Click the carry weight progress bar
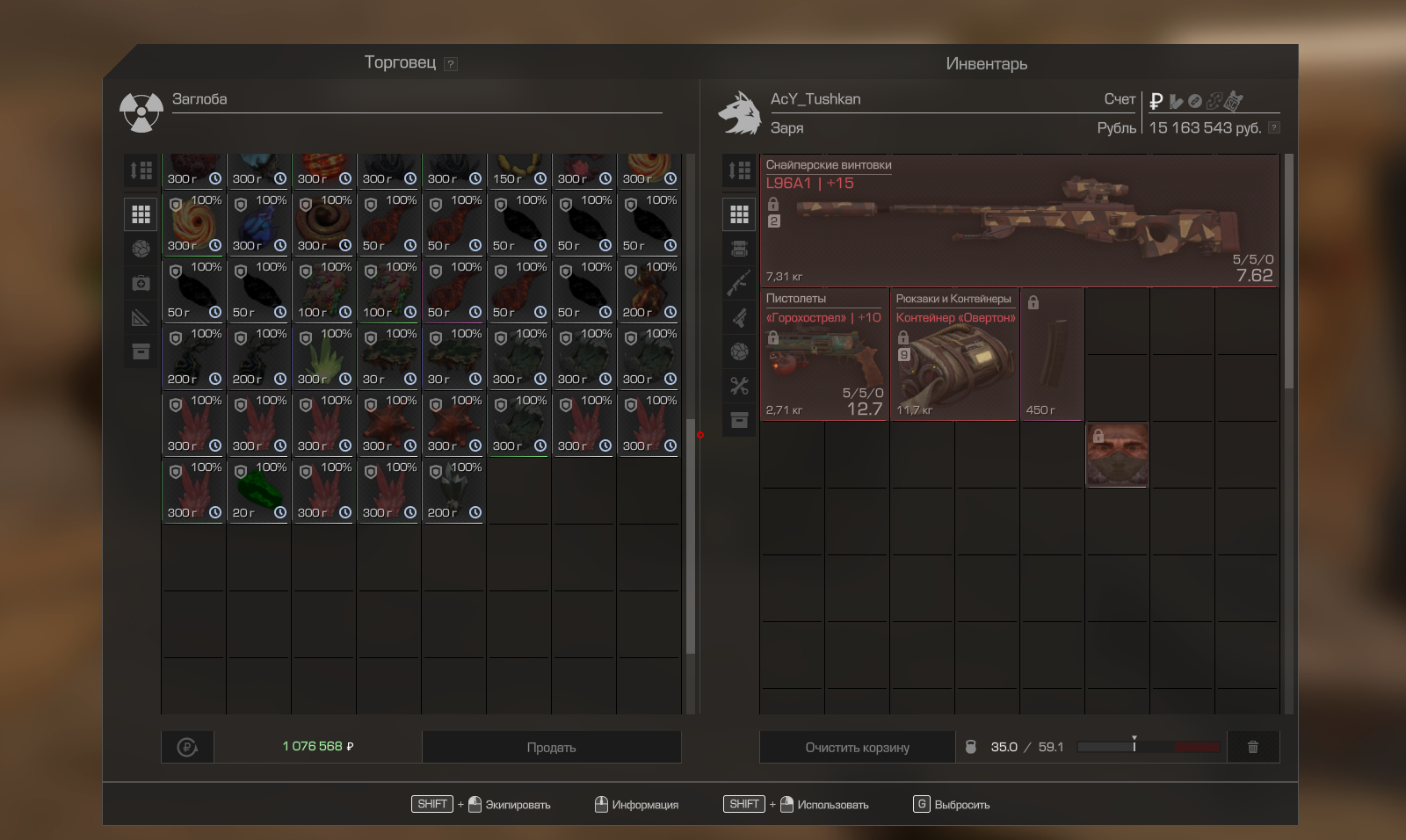This screenshot has height=840, width=1406. pyautogui.click(x=1149, y=747)
